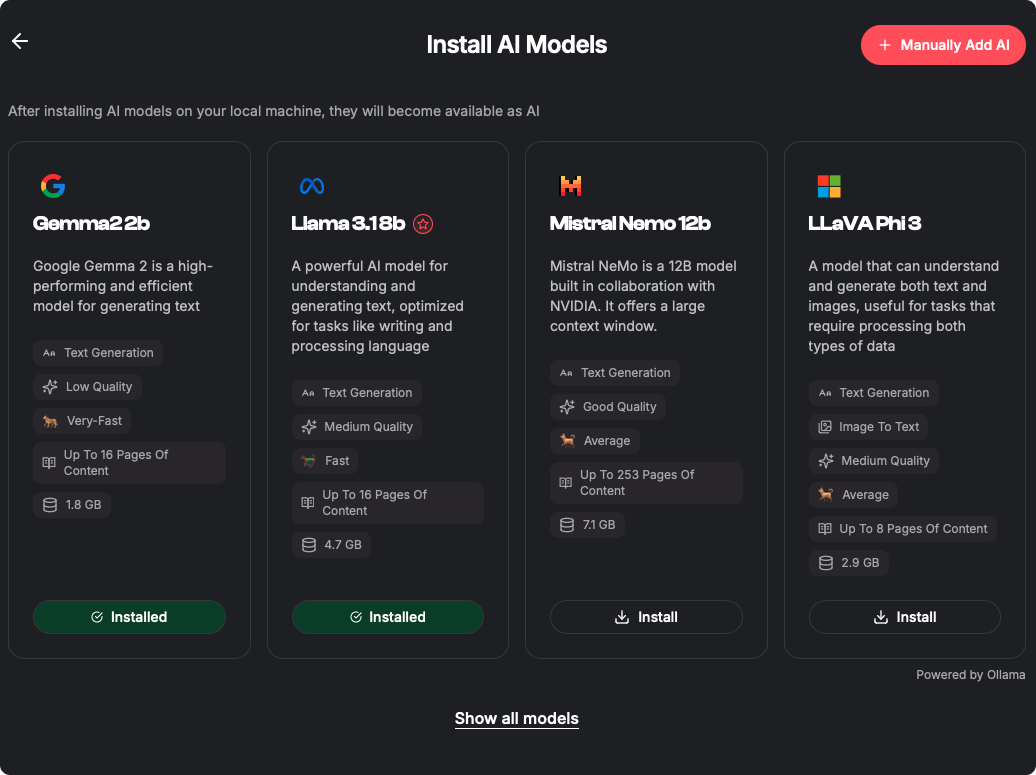Click Medium Quality tag on Llama card
The image size is (1036, 775).
pos(357,427)
